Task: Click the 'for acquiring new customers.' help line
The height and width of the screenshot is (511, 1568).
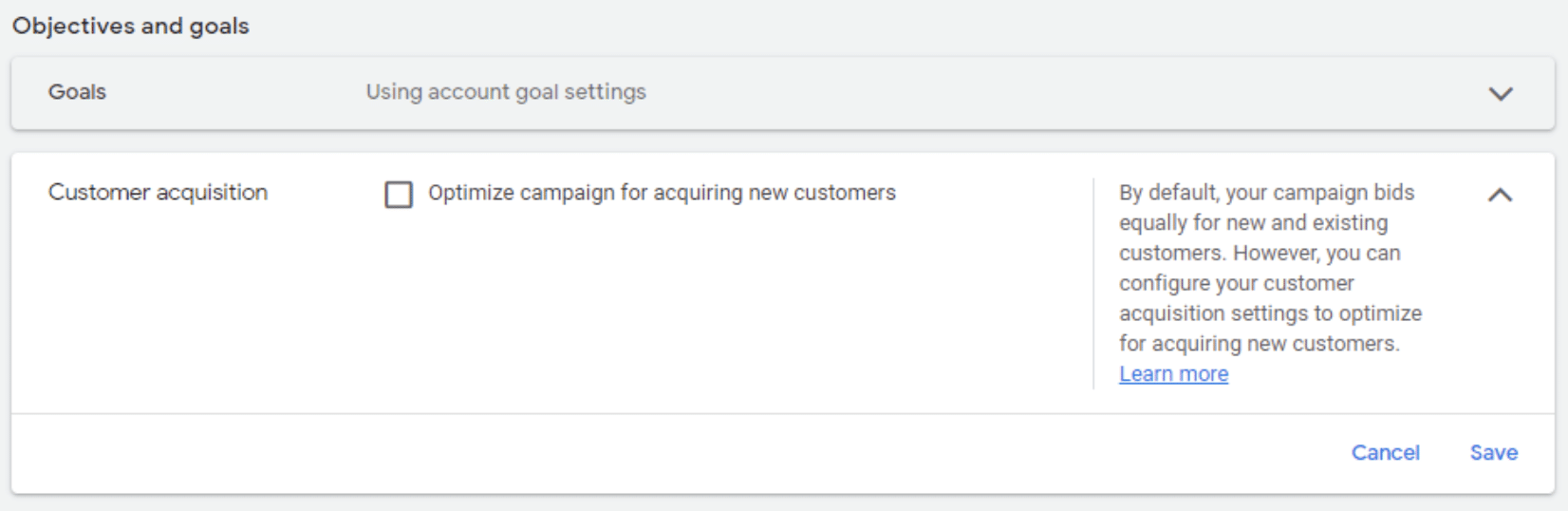Action: tap(1259, 344)
